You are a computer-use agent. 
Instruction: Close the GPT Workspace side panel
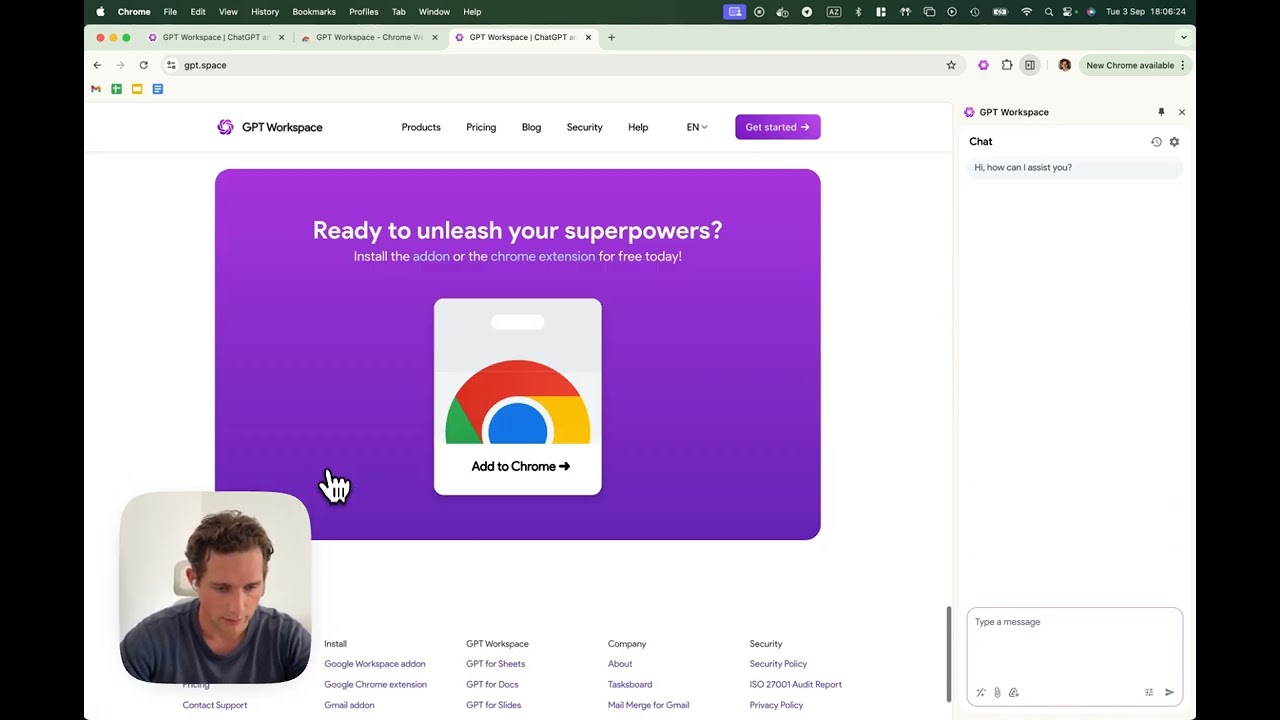tap(1182, 112)
